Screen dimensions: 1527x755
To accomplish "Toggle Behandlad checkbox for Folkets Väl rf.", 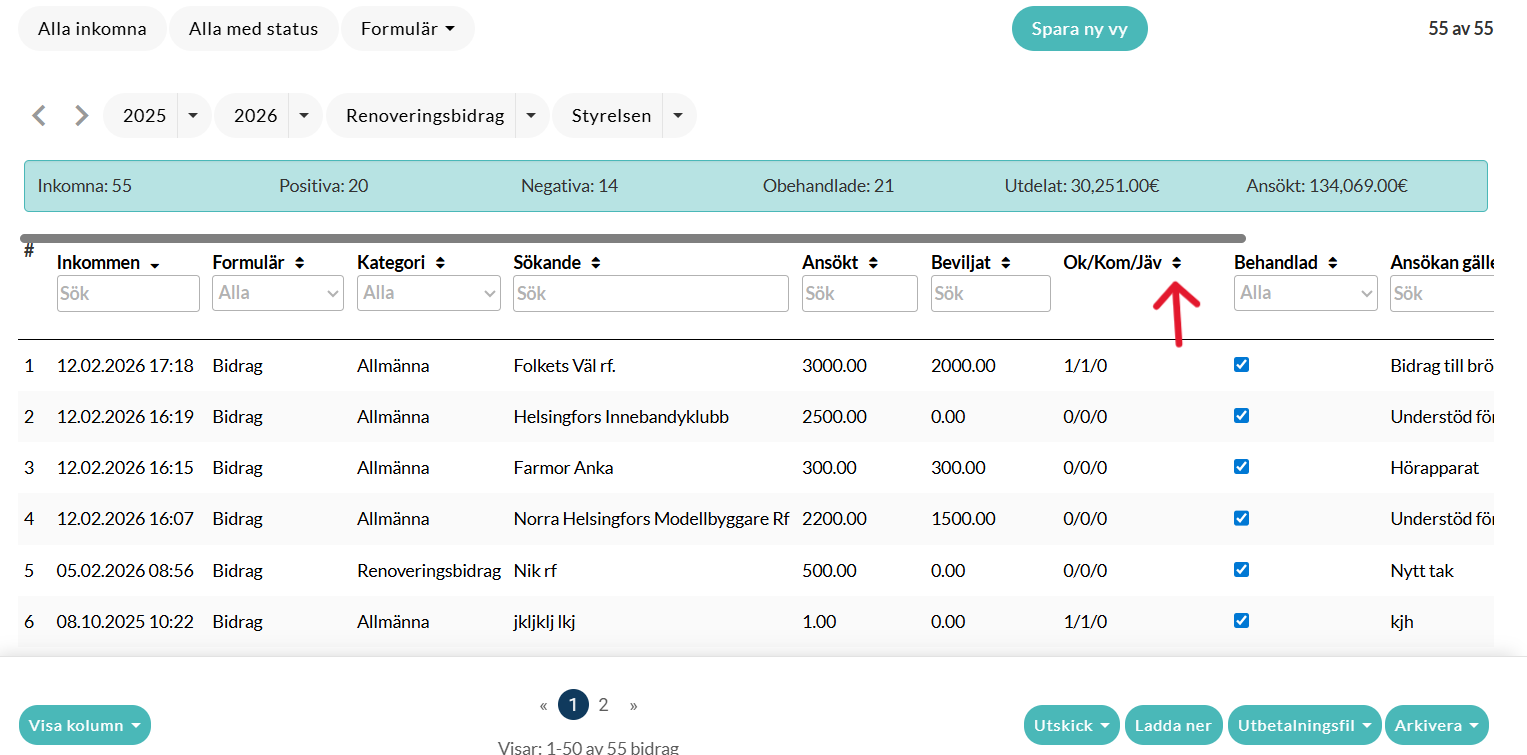I will point(1241,365).
